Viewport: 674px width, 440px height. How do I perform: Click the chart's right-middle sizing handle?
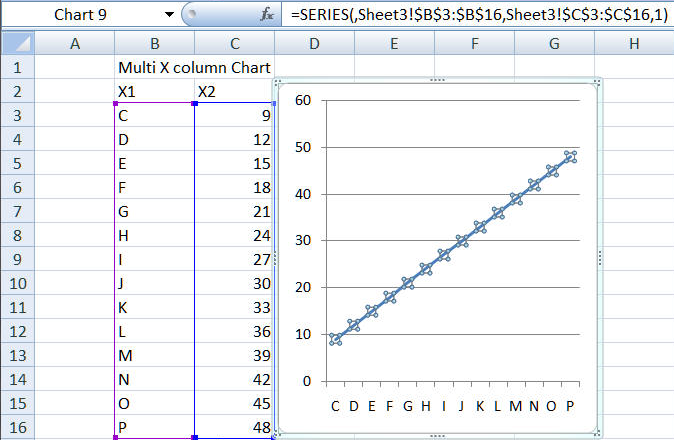(x=599, y=257)
